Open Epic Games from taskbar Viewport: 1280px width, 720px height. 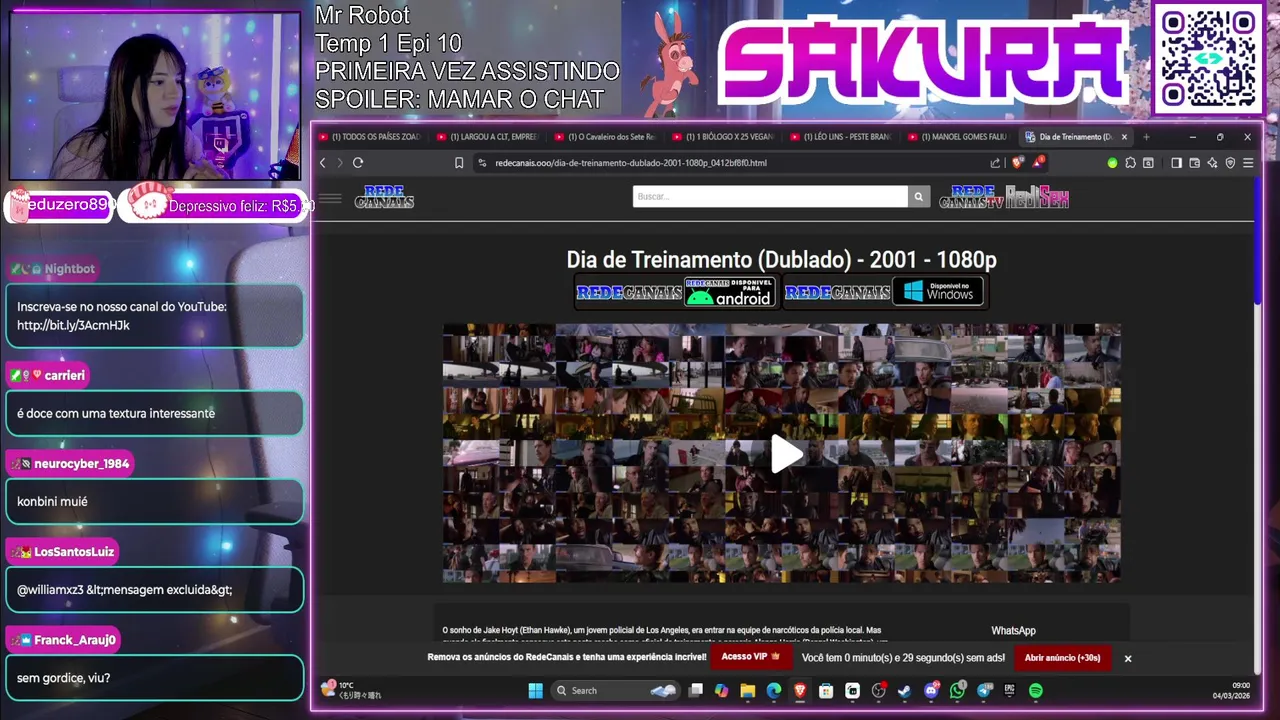(x=1009, y=690)
